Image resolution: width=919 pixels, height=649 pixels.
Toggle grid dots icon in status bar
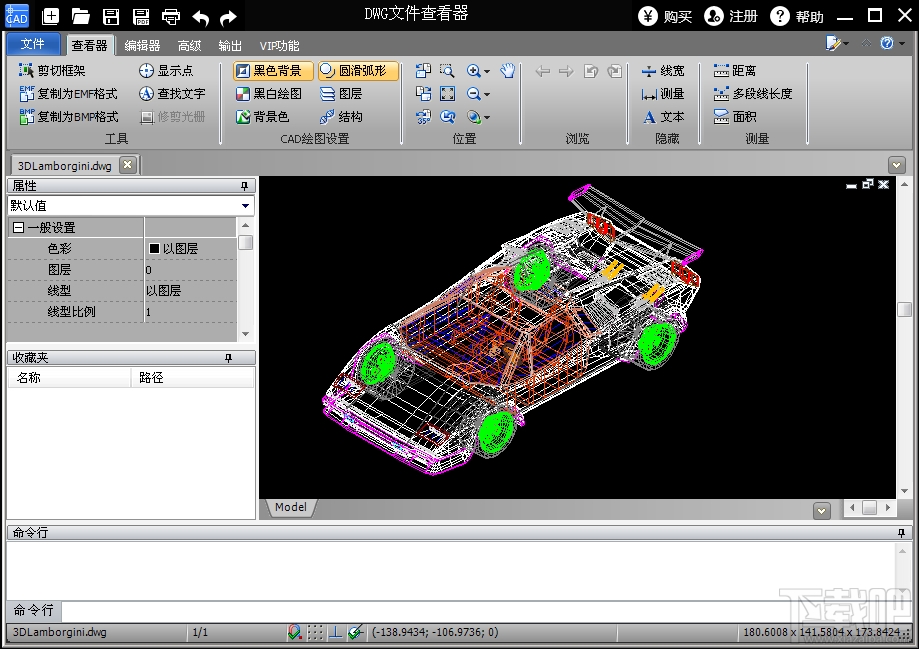point(315,632)
